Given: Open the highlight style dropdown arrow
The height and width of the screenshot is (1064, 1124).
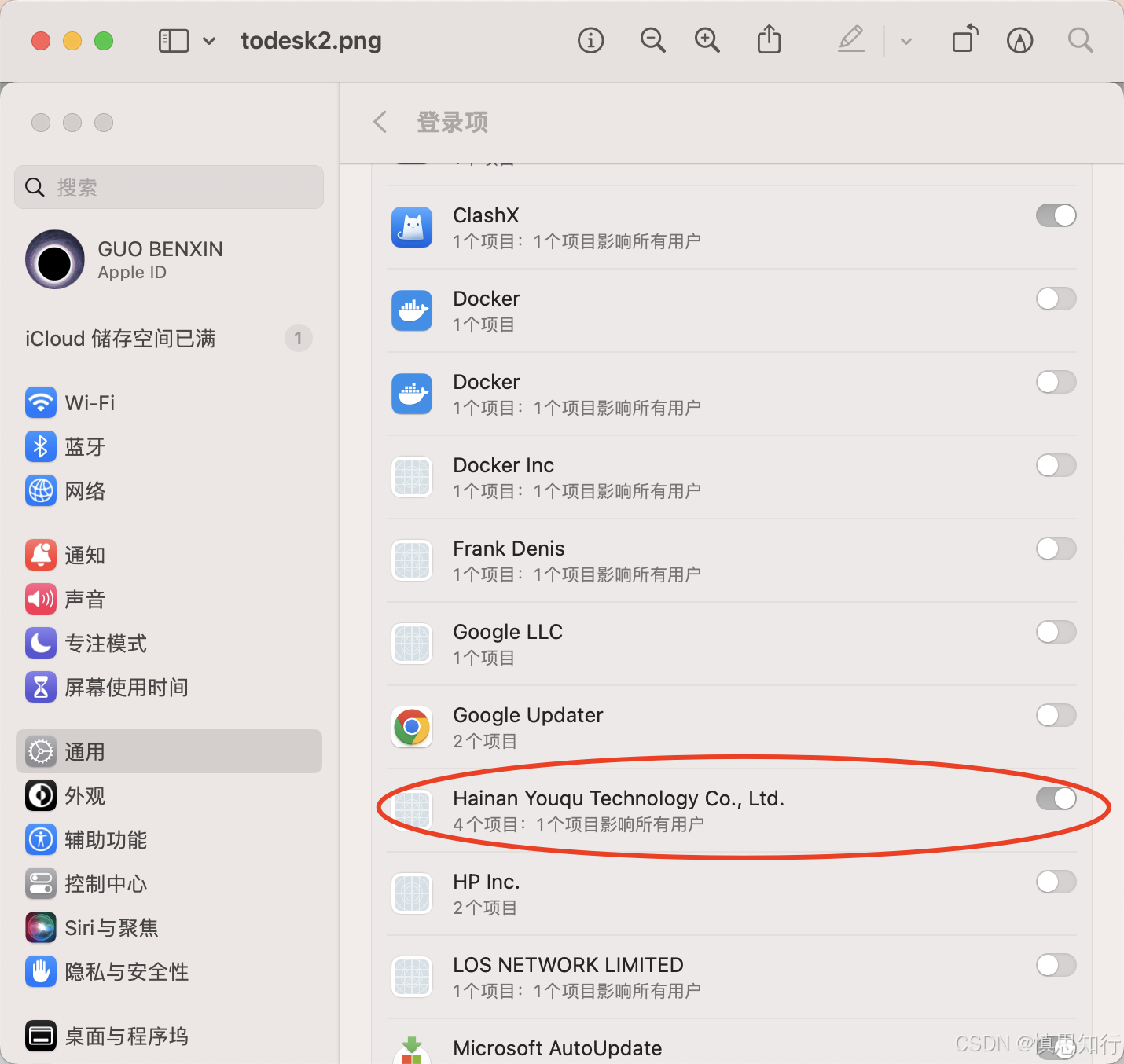Looking at the screenshot, I should [x=906, y=41].
